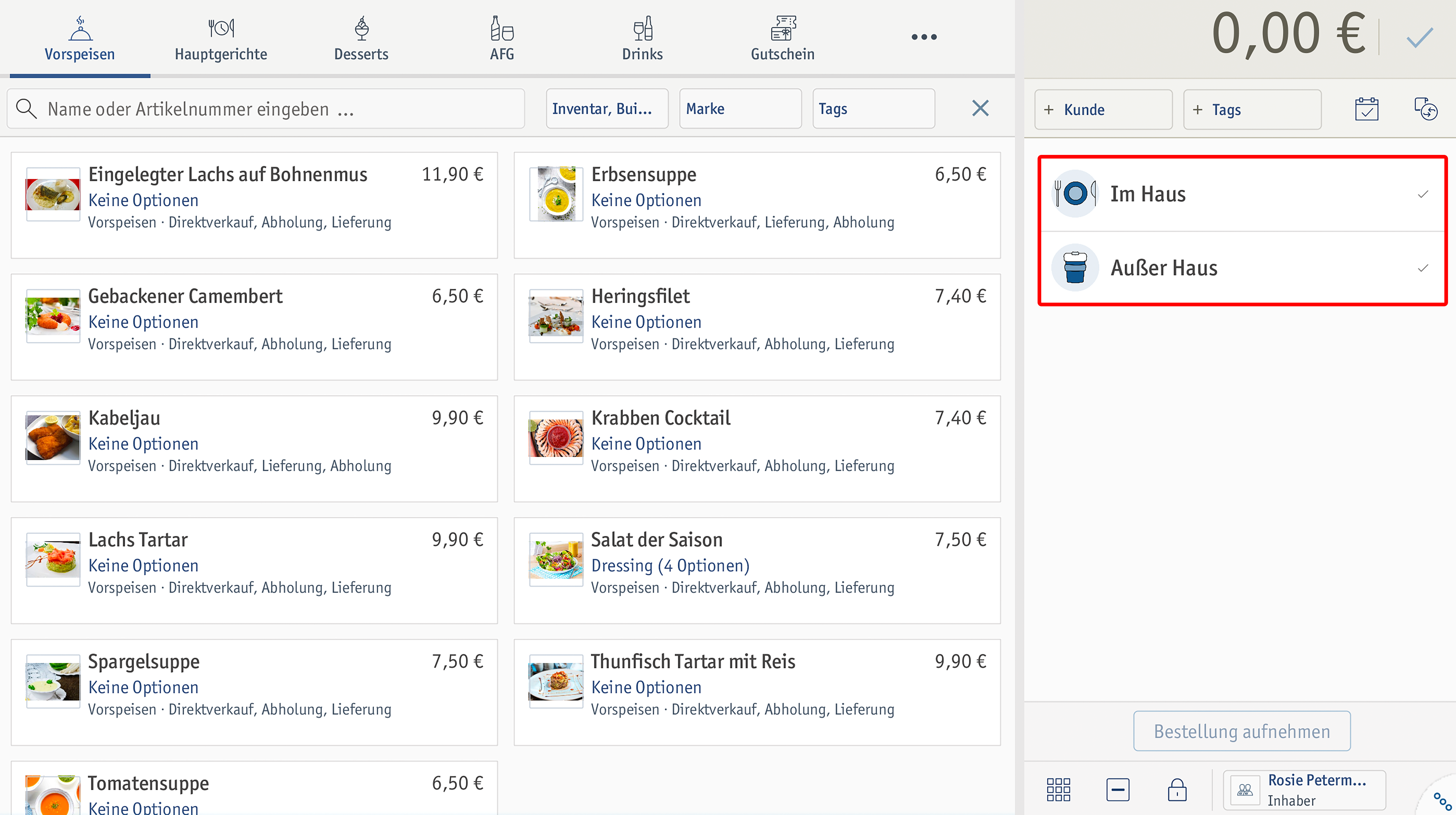
Task: Click Keine Optionen under Spargelsuppe
Action: click(x=143, y=687)
